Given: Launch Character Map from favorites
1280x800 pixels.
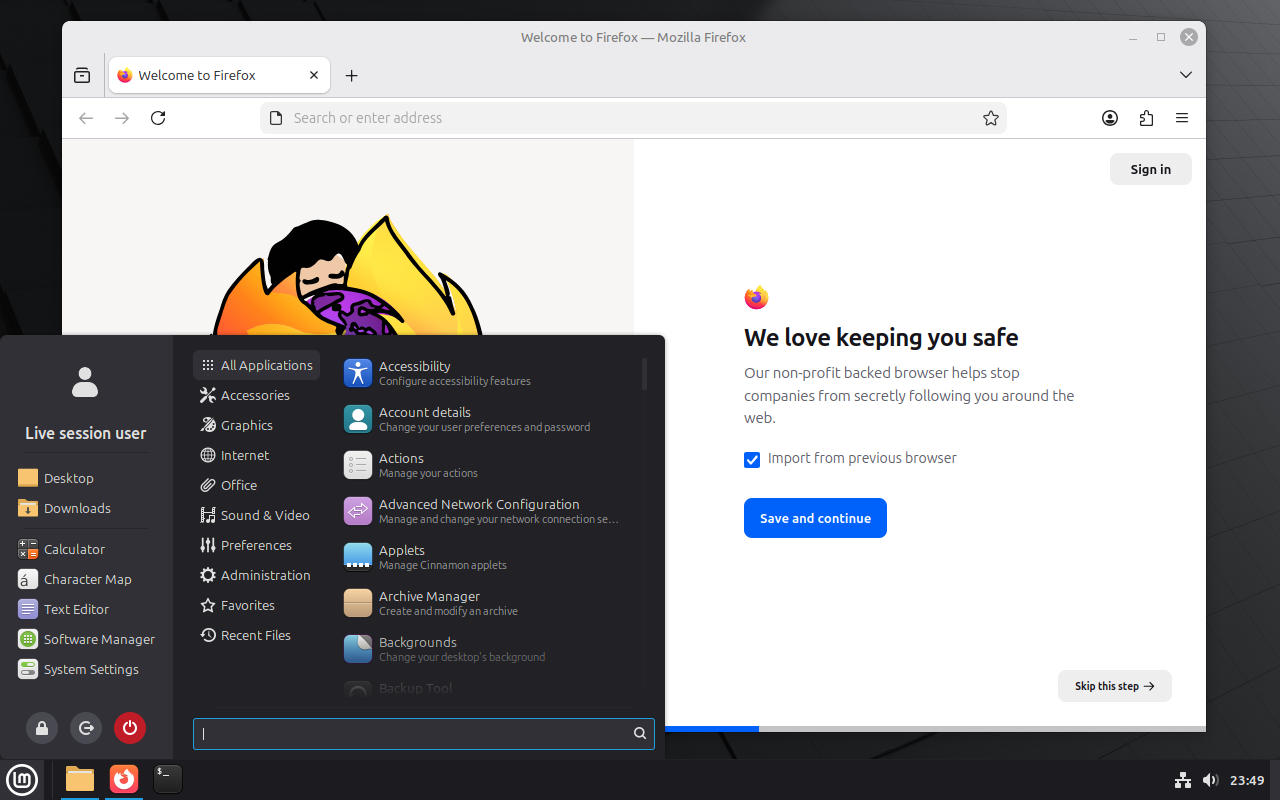Looking at the screenshot, I should click(x=75, y=579).
